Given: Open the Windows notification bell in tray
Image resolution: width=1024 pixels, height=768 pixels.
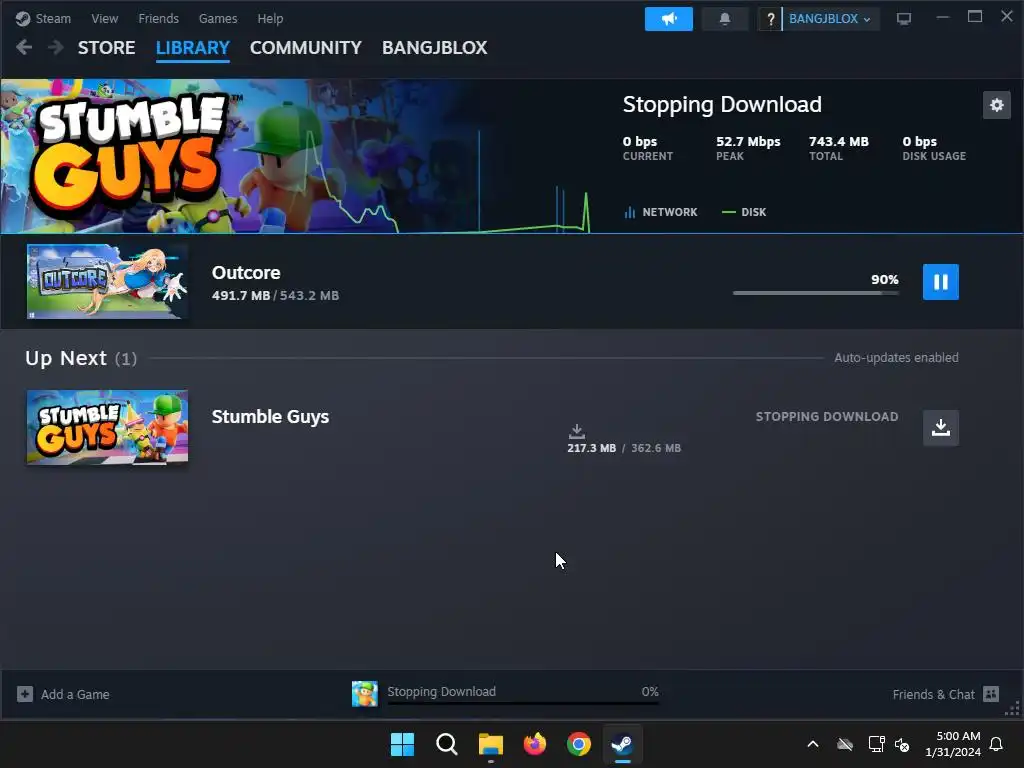Looking at the screenshot, I should (996, 744).
